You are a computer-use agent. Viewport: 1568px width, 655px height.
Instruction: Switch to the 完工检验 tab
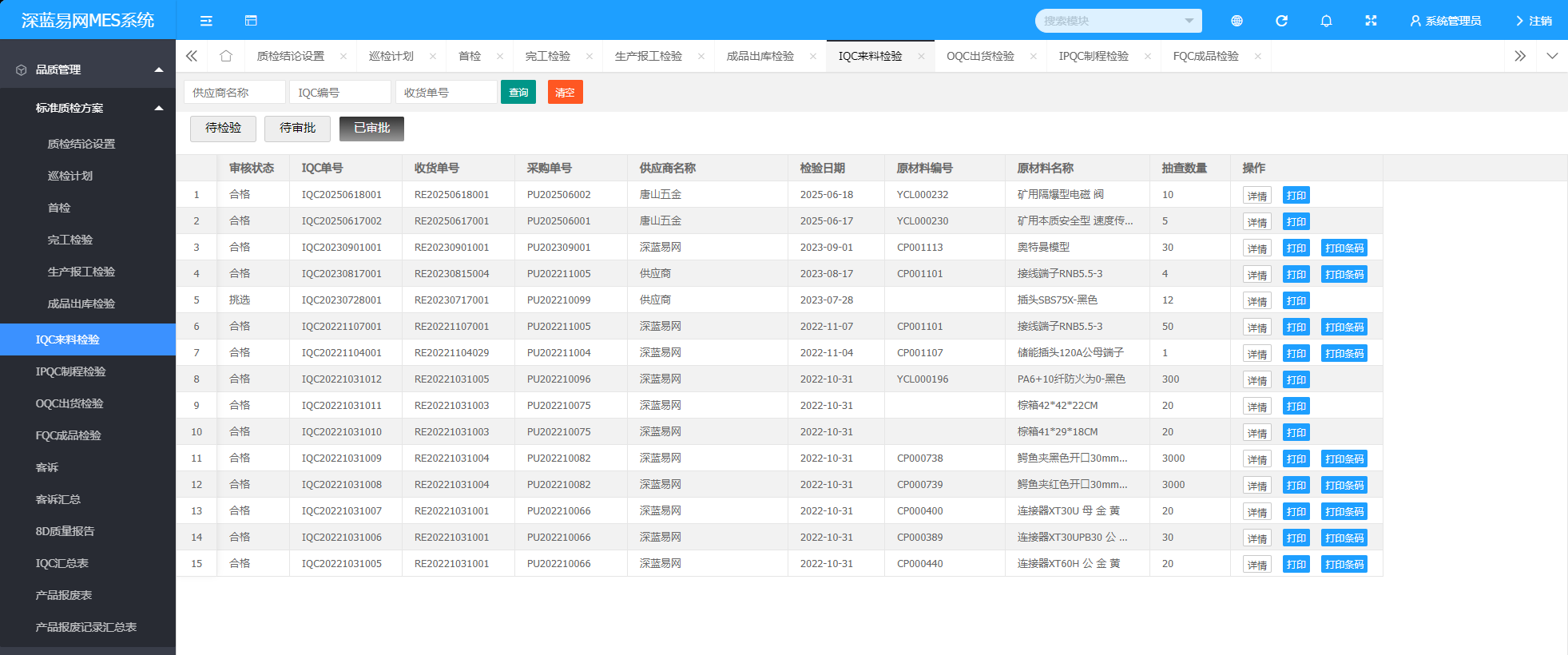(548, 56)
